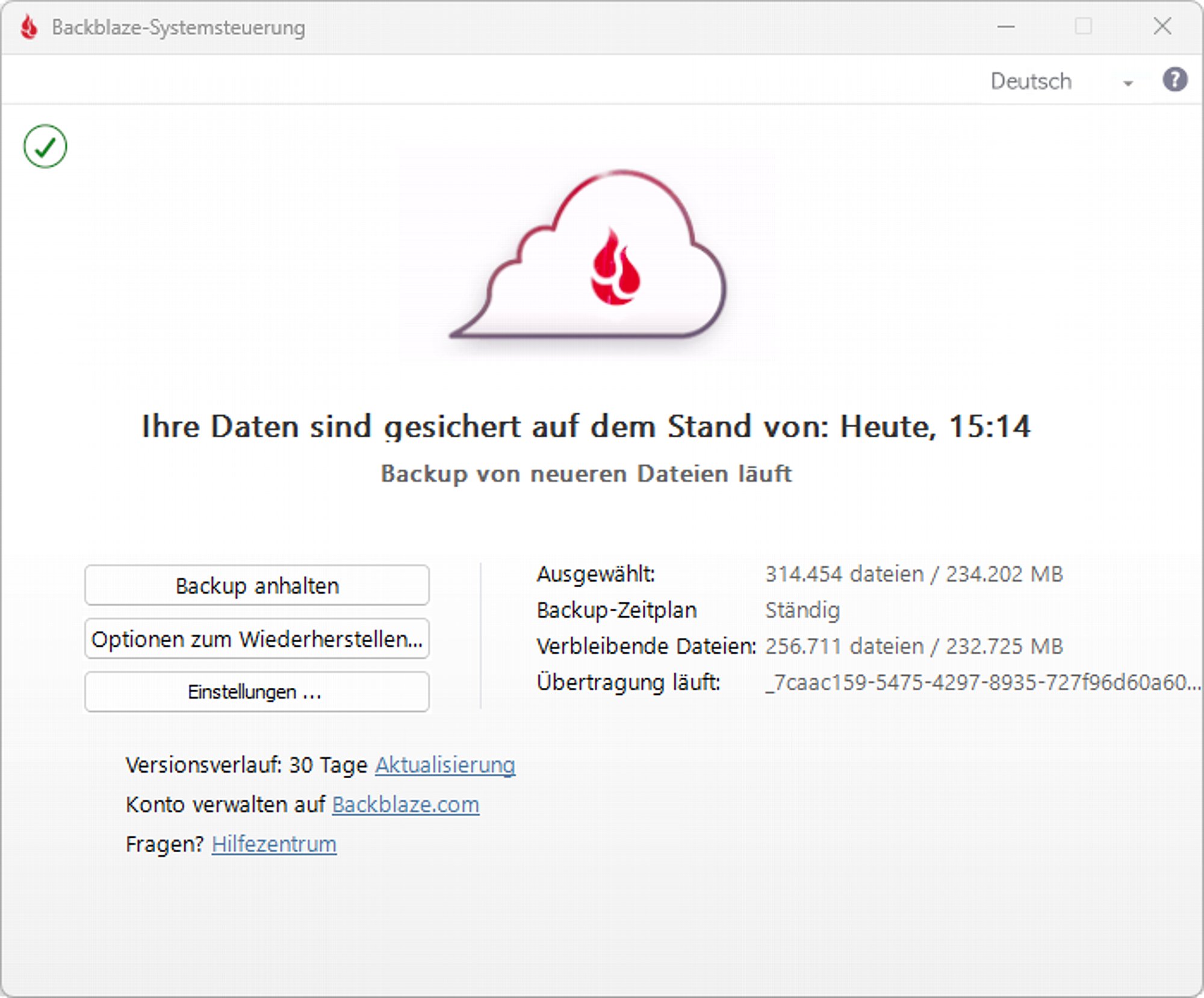
Task: Click the 'Ausgewählt:' label
Action: point(595,574)
